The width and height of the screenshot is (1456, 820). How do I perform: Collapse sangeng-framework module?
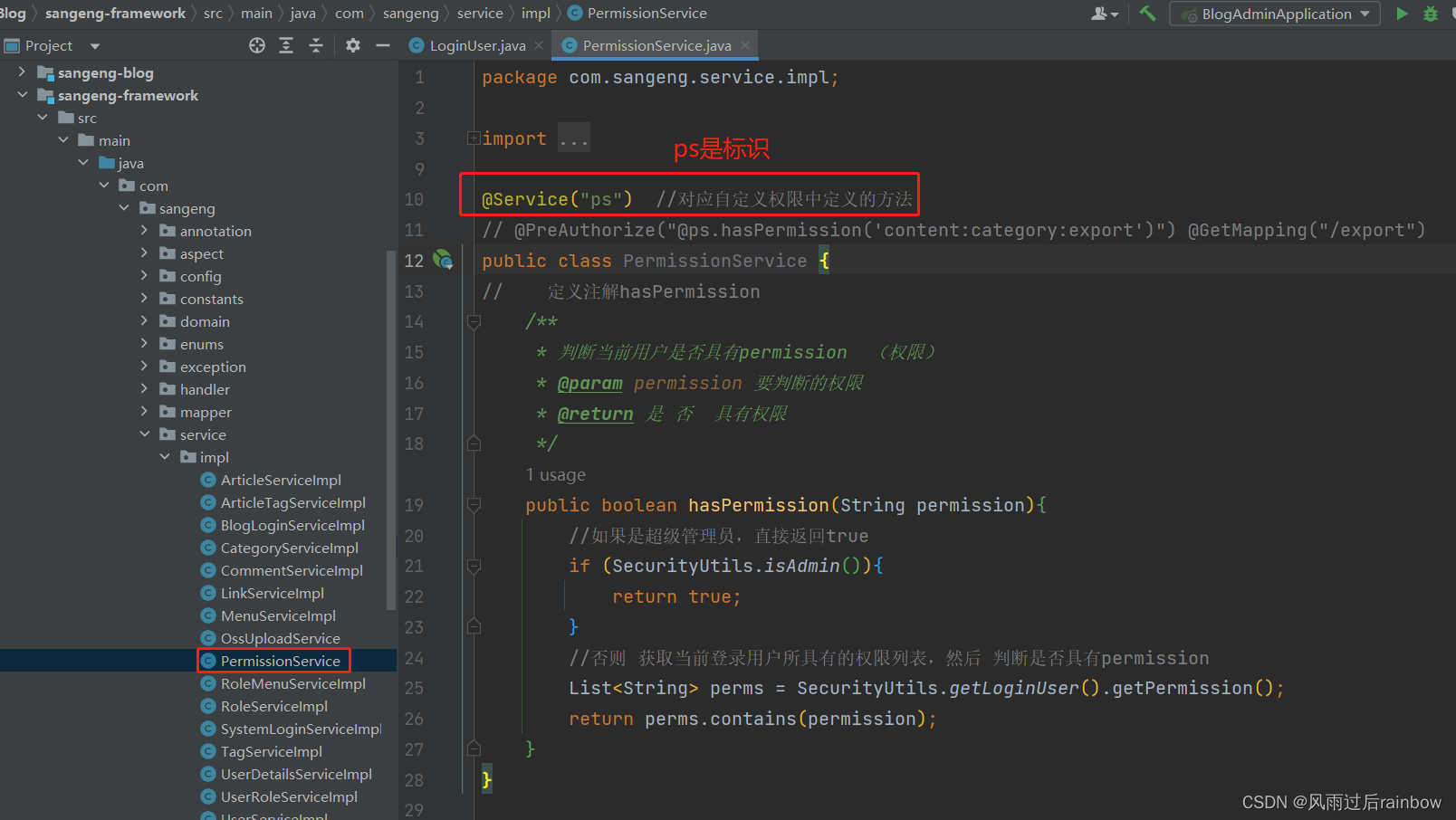point(23,95)
